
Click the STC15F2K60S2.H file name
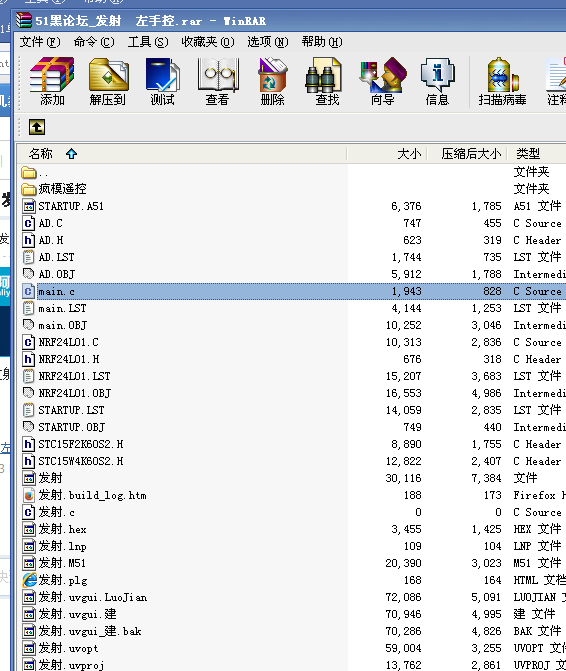tap(81, 444)
